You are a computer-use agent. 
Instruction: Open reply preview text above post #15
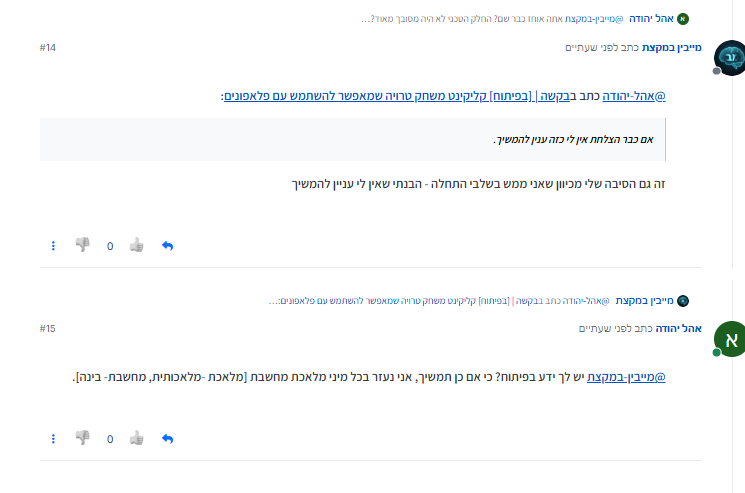439,301
